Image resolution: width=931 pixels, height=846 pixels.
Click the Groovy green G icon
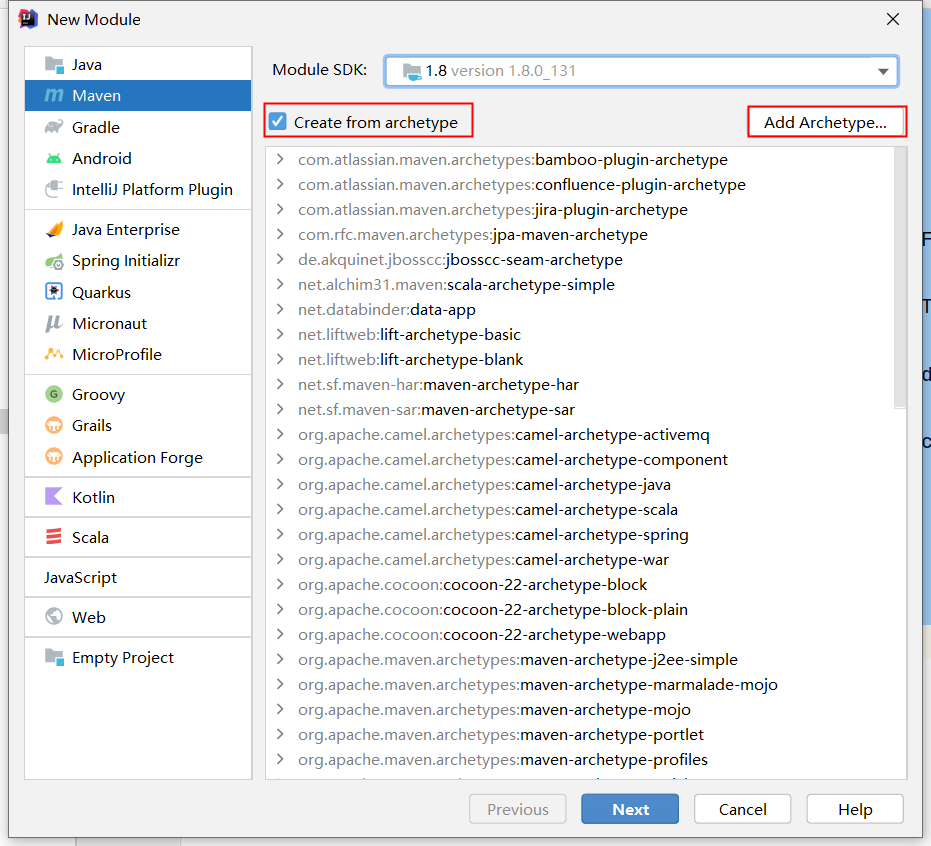[54, 394]
